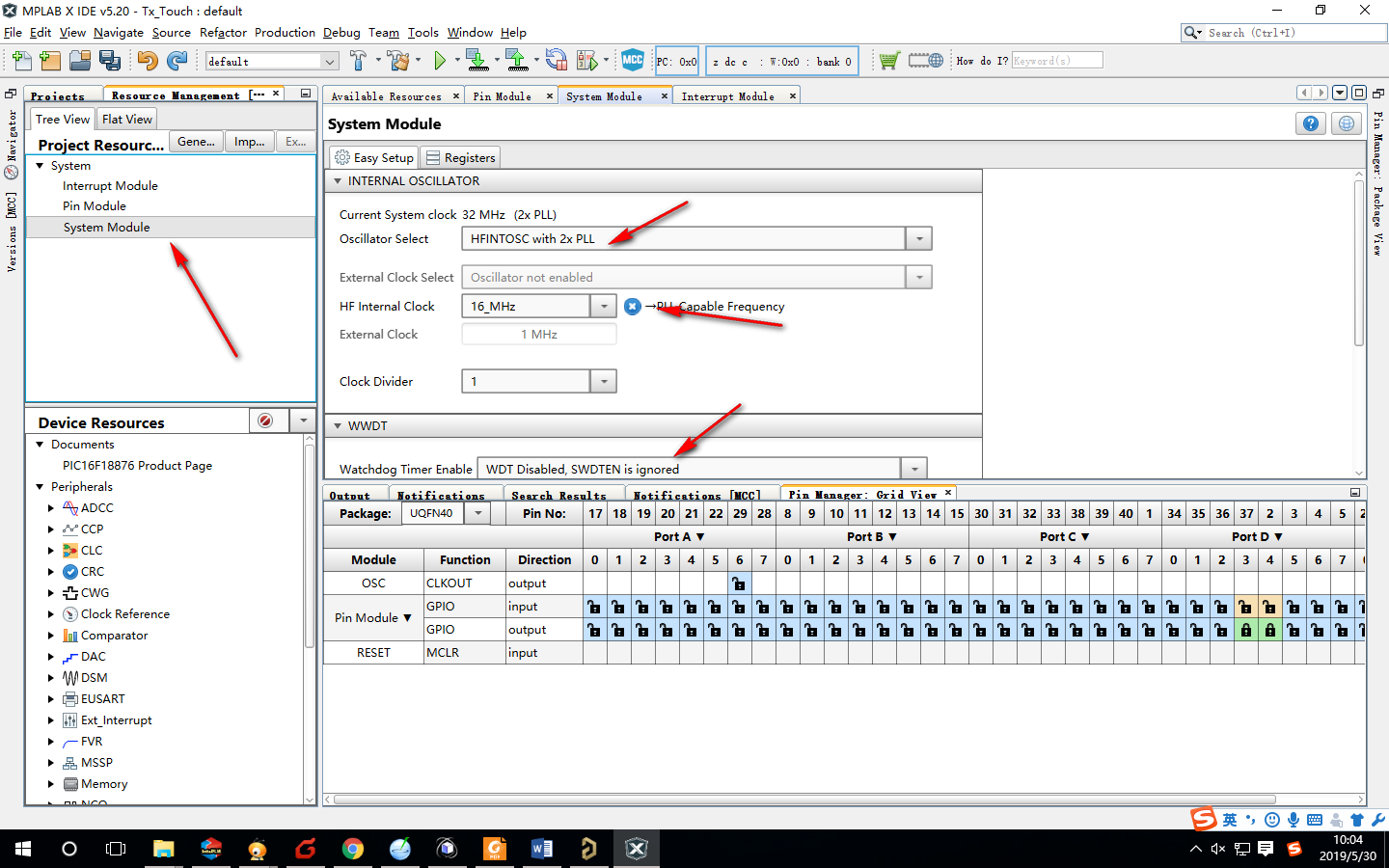Collapse the INTERNAL OSCILLATOR section

[338, 181]
